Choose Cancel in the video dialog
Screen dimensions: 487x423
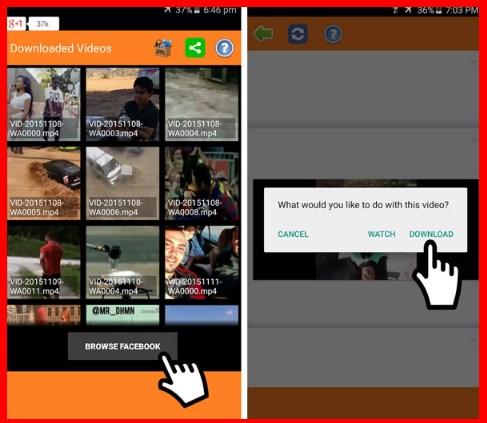(293, 234)
